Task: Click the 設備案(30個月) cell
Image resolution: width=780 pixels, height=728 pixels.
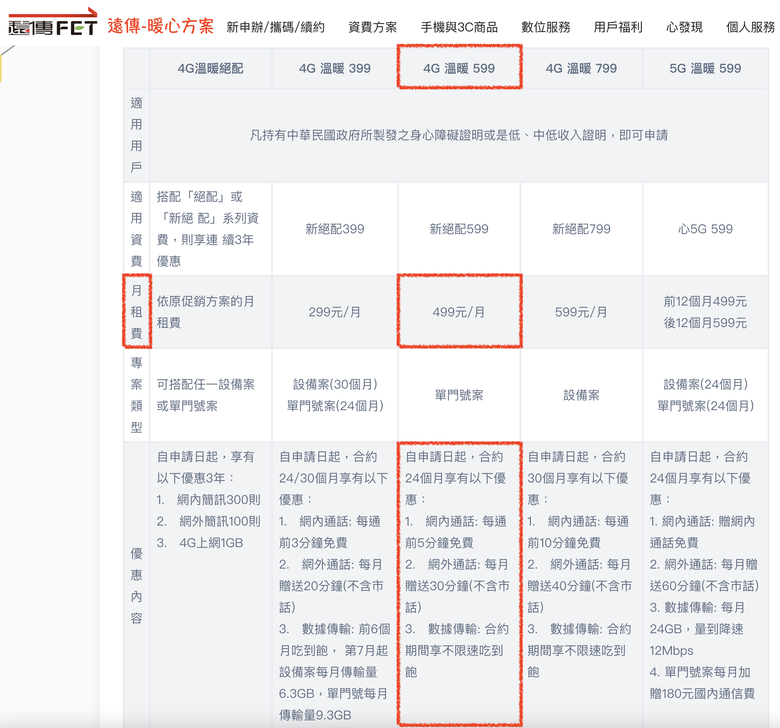Action: coord(334,395)
